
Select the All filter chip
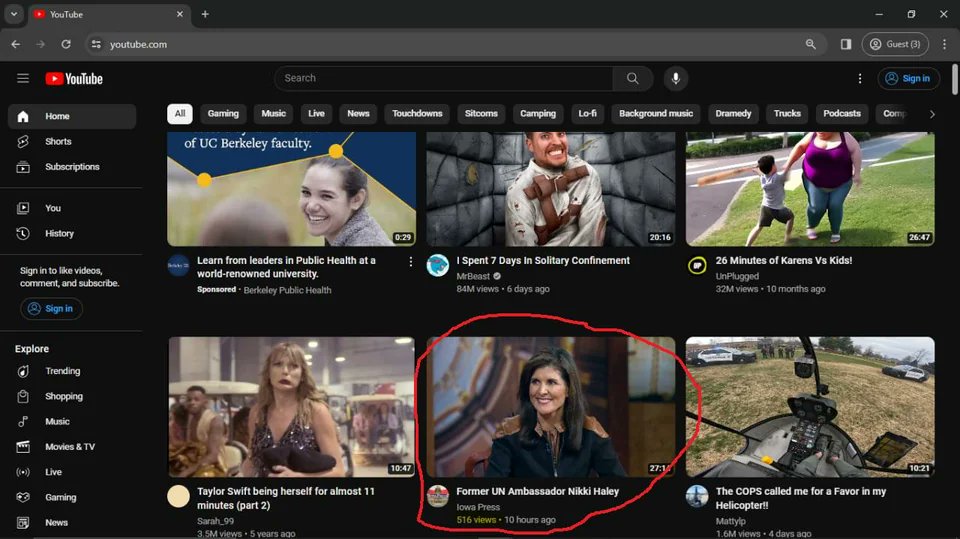180,113
